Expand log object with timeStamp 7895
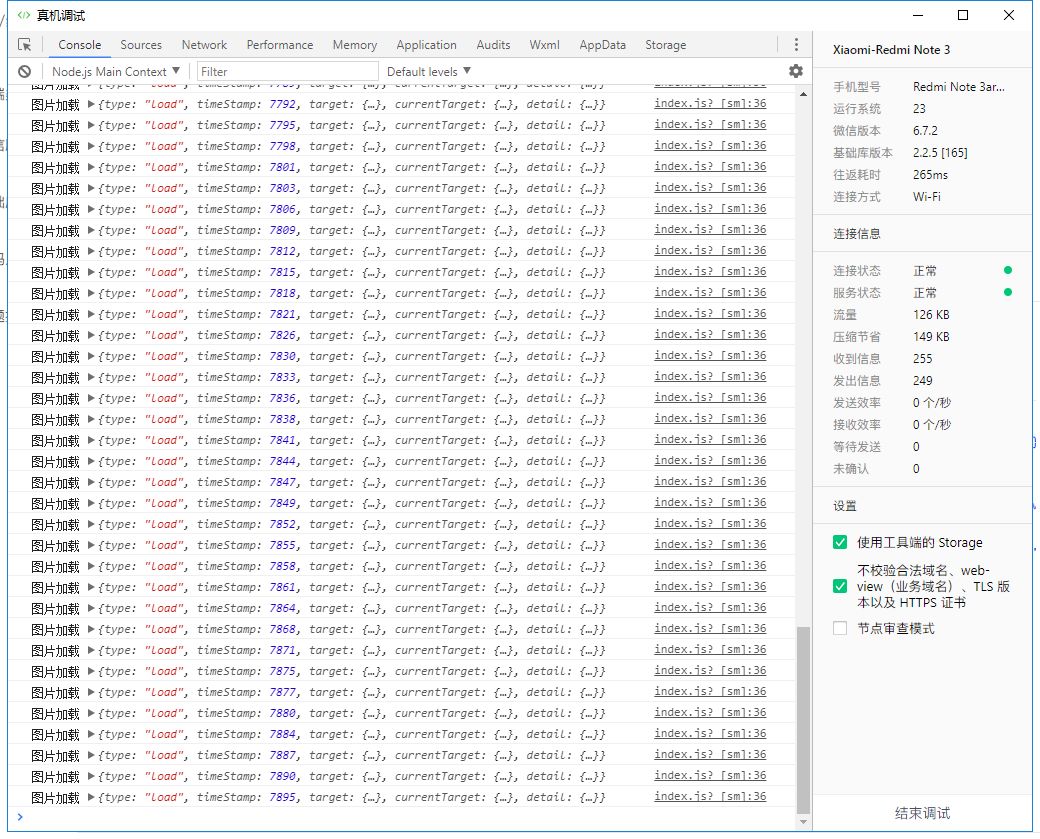This screenshot has height=839, width=1040. [x=91, y=797]
